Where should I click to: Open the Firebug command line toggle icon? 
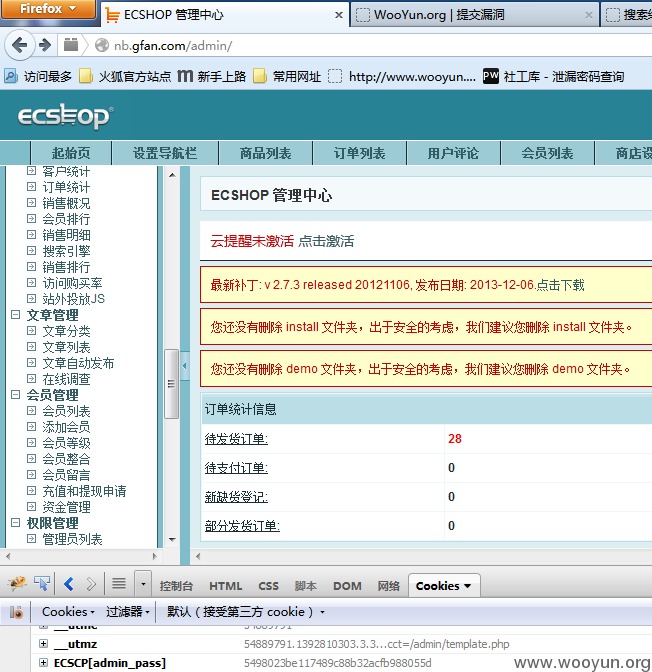[119, 583]
